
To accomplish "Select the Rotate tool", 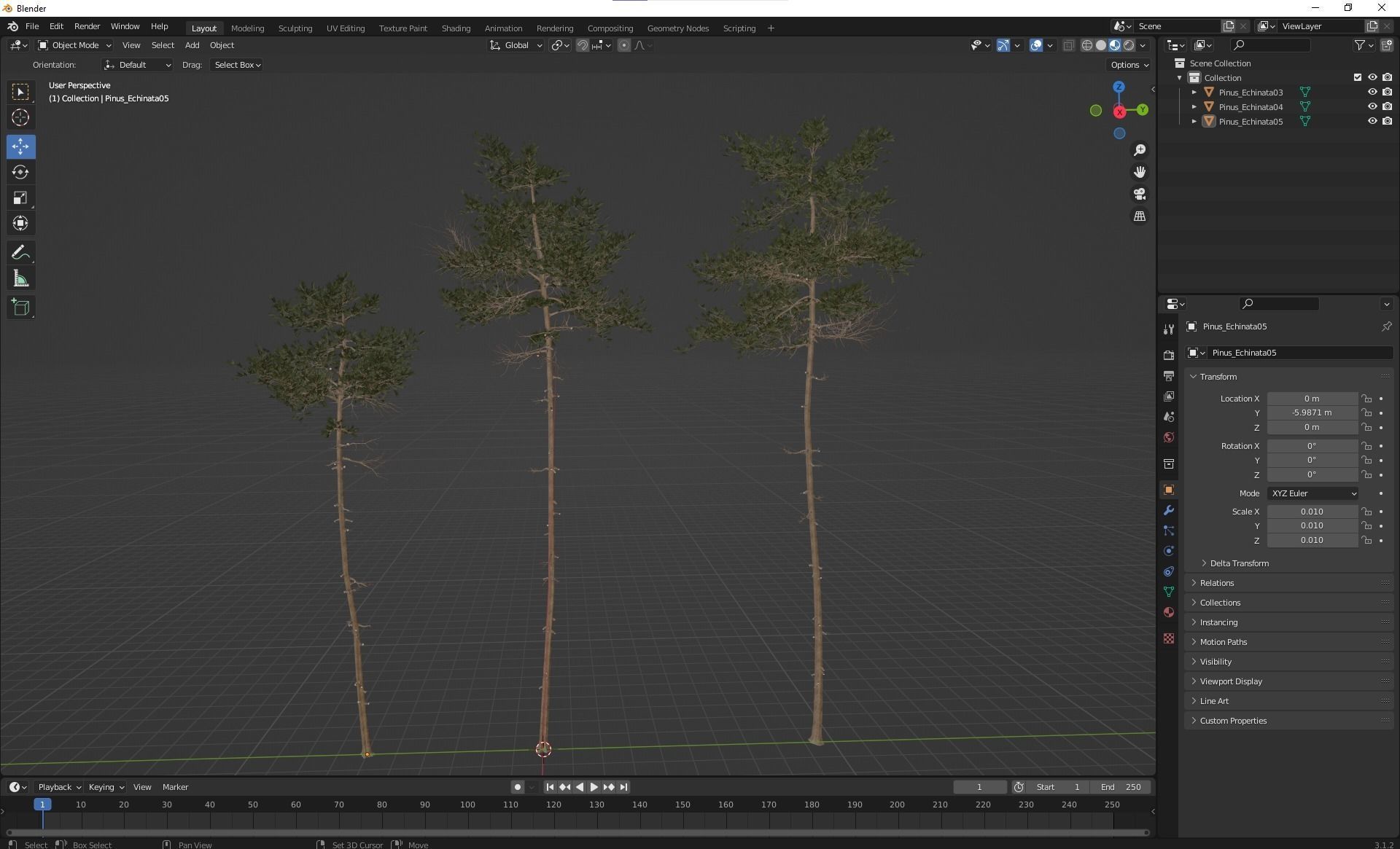I will [x=20, y=172].
